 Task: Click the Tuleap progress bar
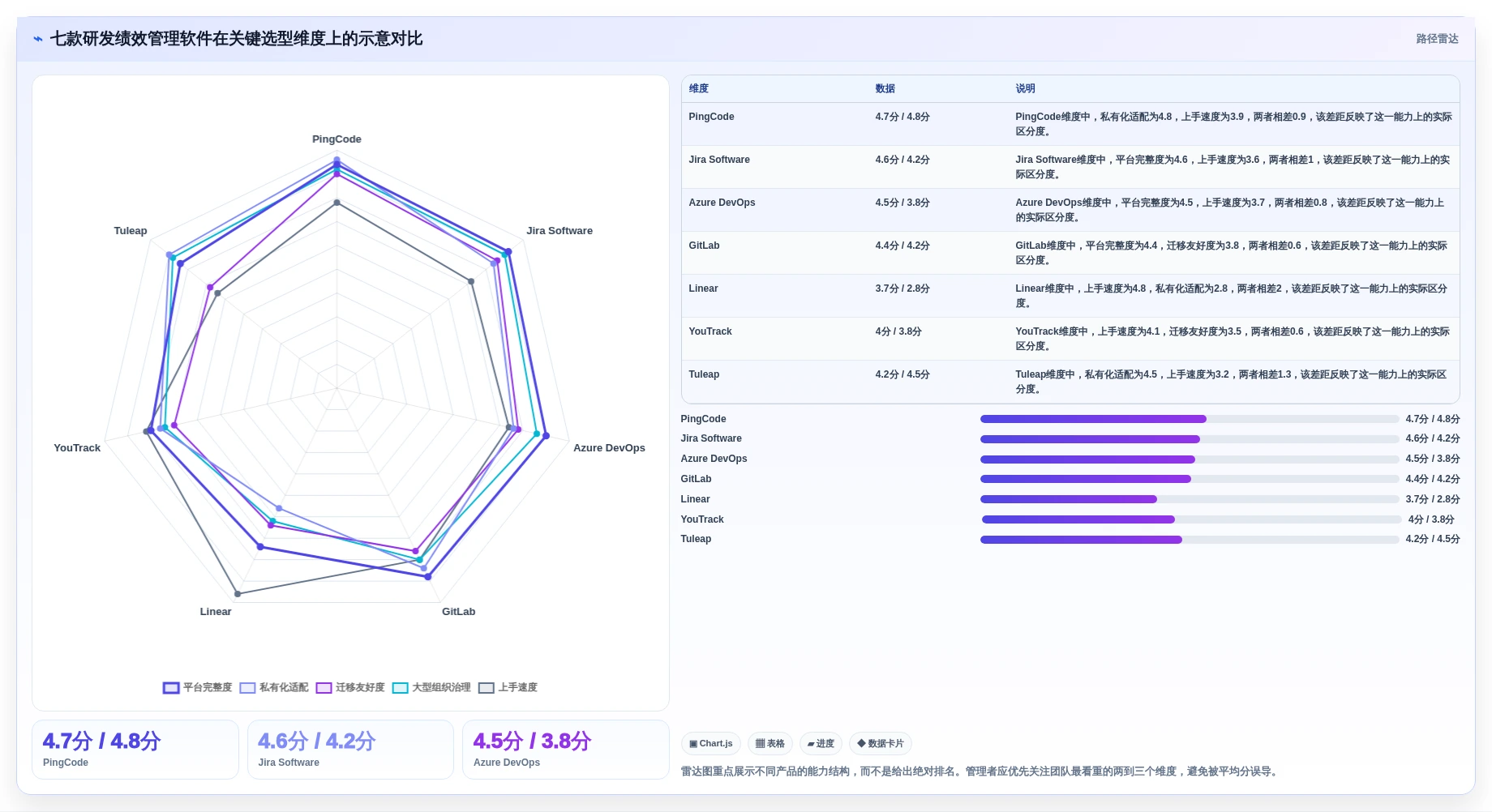point(1190,540)
